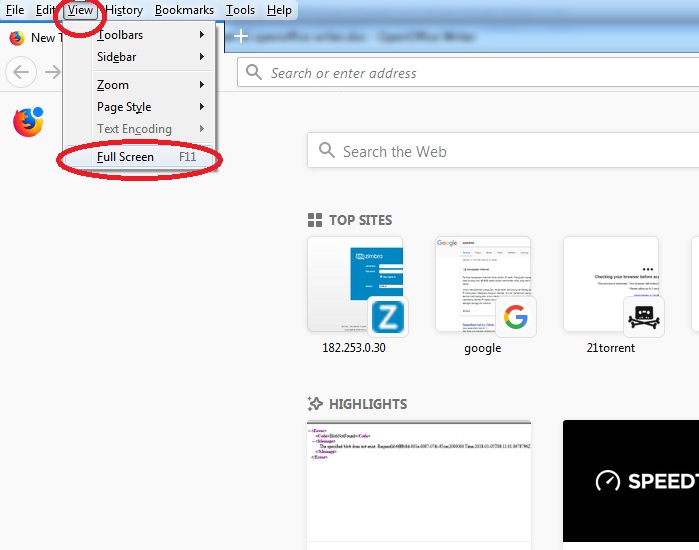Open the History menu
699x550 pixels.
pyautogui.click(x=124, y=10)
